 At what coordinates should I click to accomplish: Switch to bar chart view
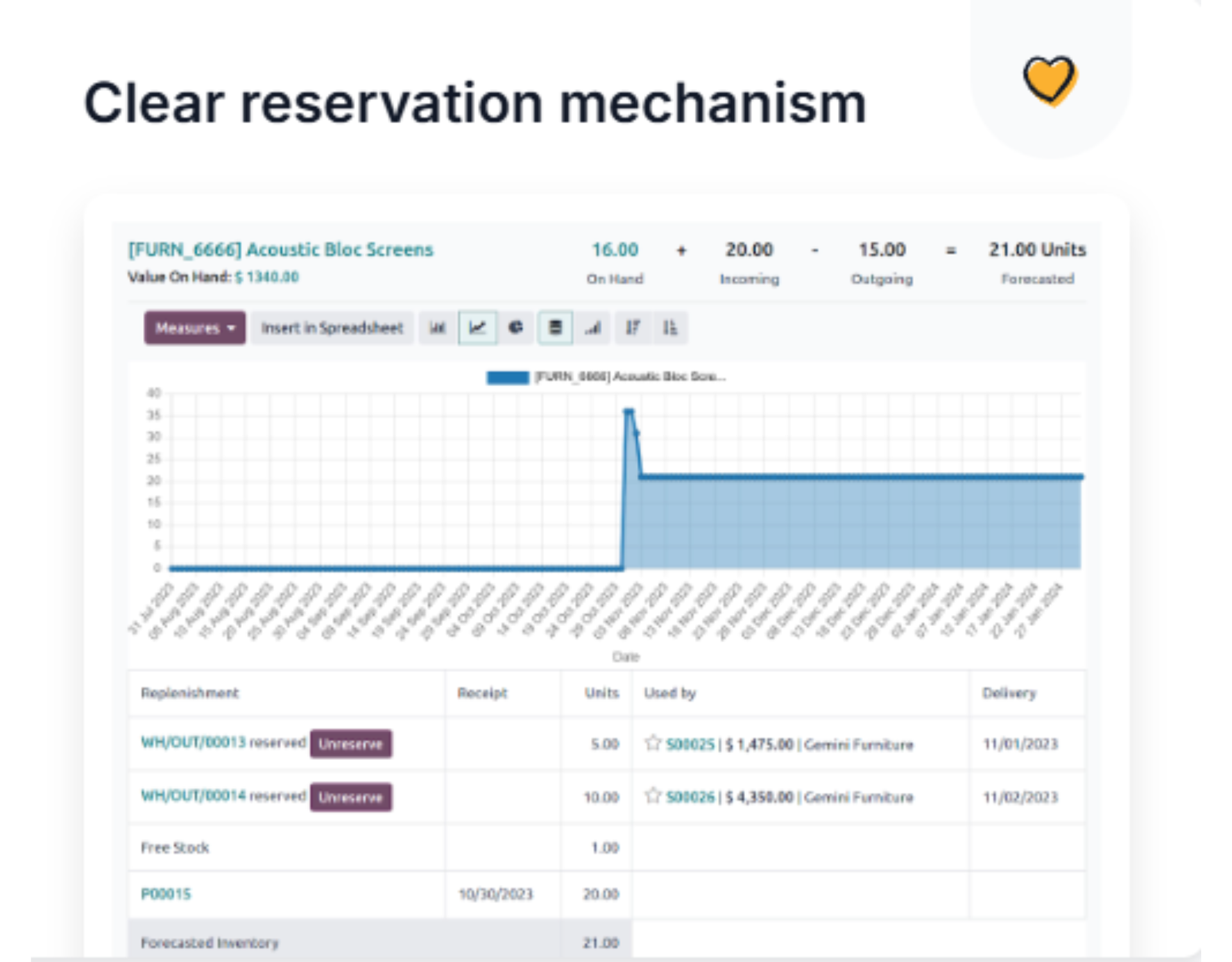click(x=438, y=328)
